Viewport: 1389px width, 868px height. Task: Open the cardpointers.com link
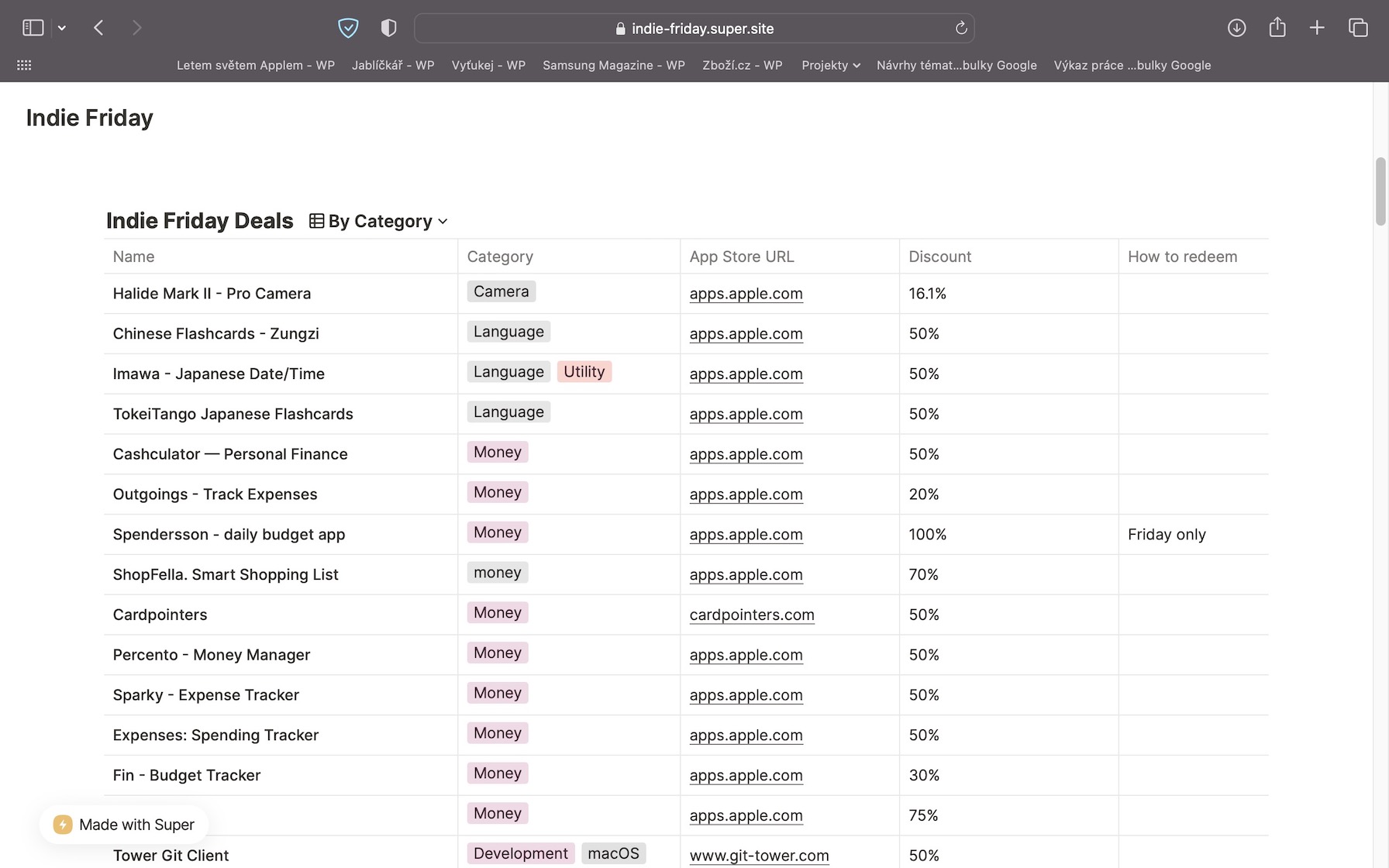[x=752, y=615]
